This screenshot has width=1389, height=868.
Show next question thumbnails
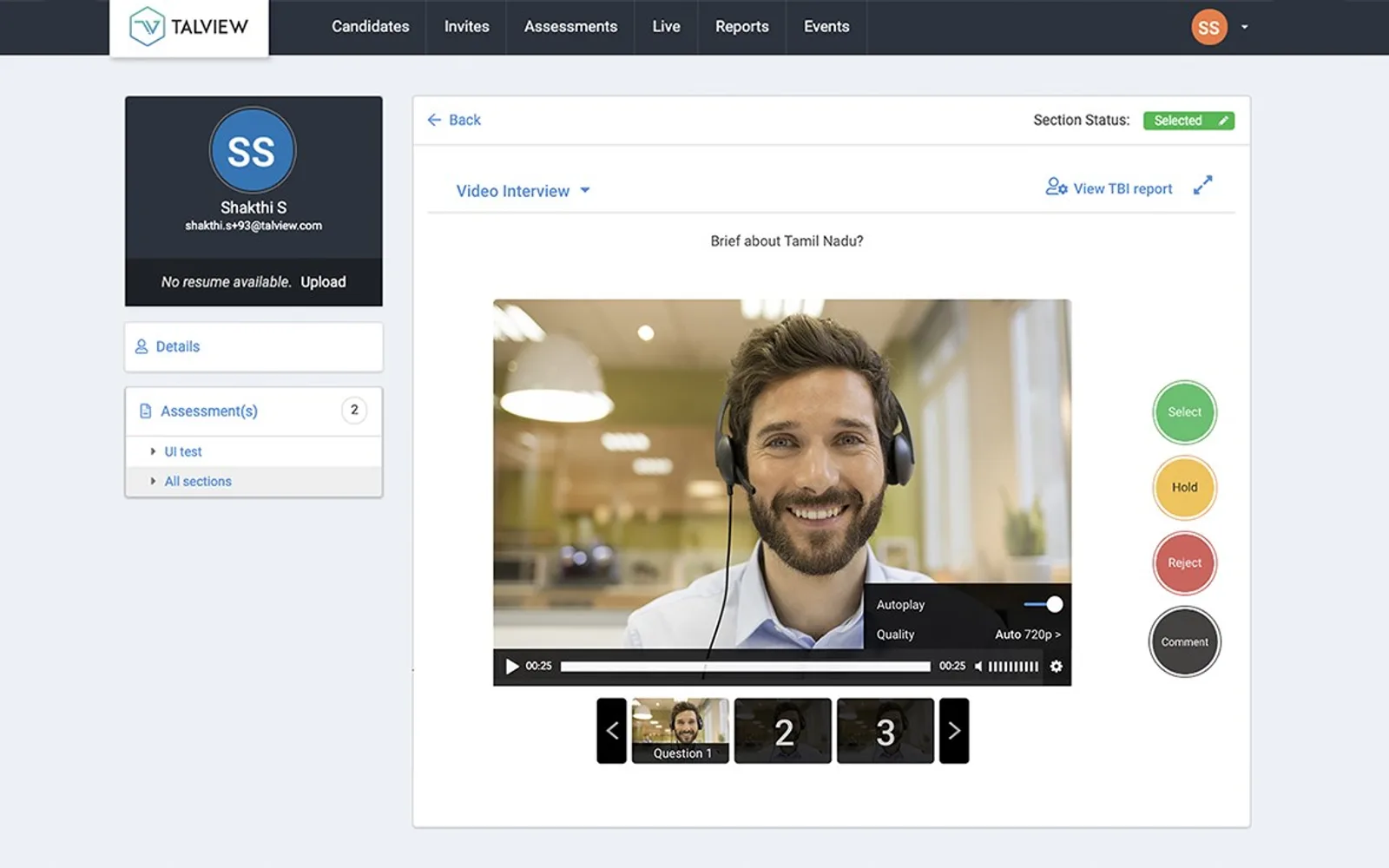point(954,731)
